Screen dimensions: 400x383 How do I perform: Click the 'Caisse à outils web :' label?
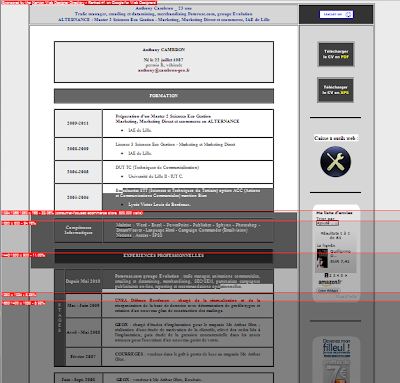[x=336, y=138]
